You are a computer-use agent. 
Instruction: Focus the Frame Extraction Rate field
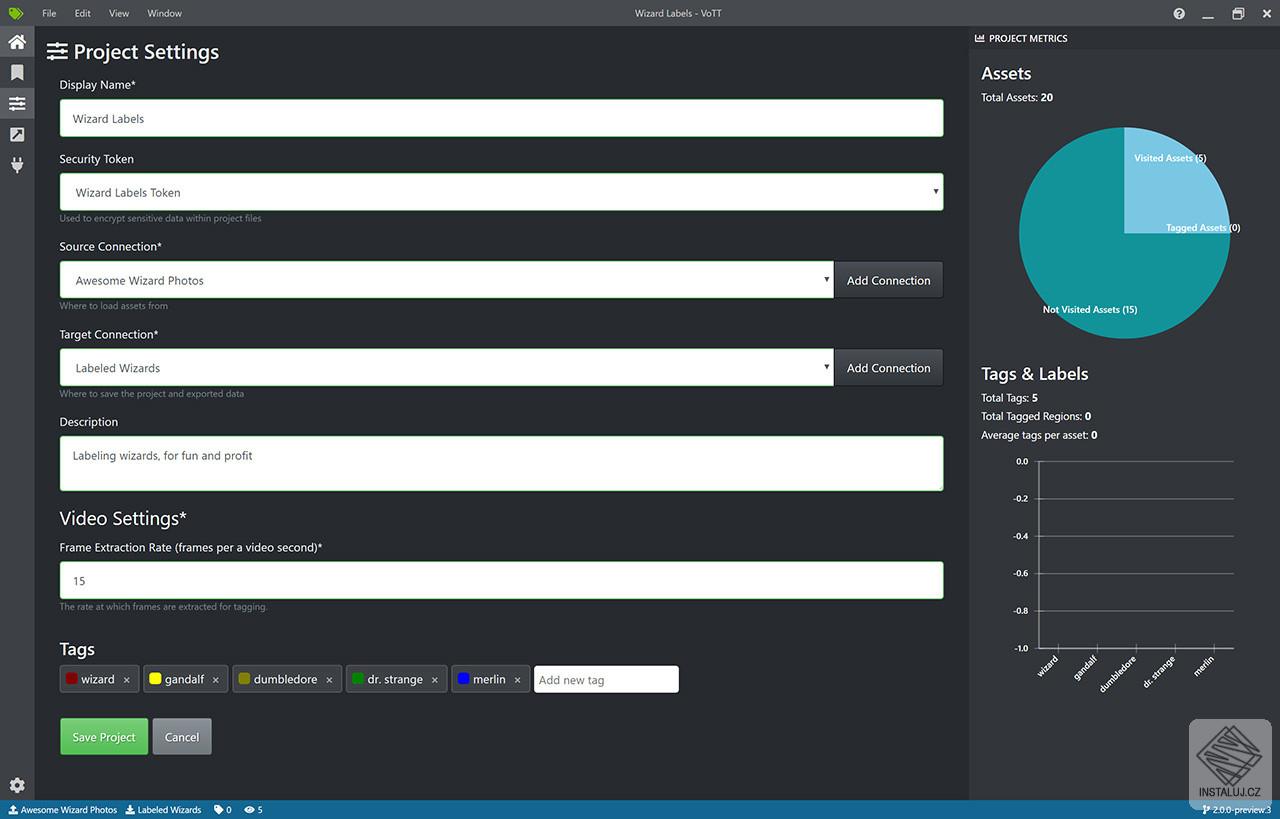[x=501, y=580]
